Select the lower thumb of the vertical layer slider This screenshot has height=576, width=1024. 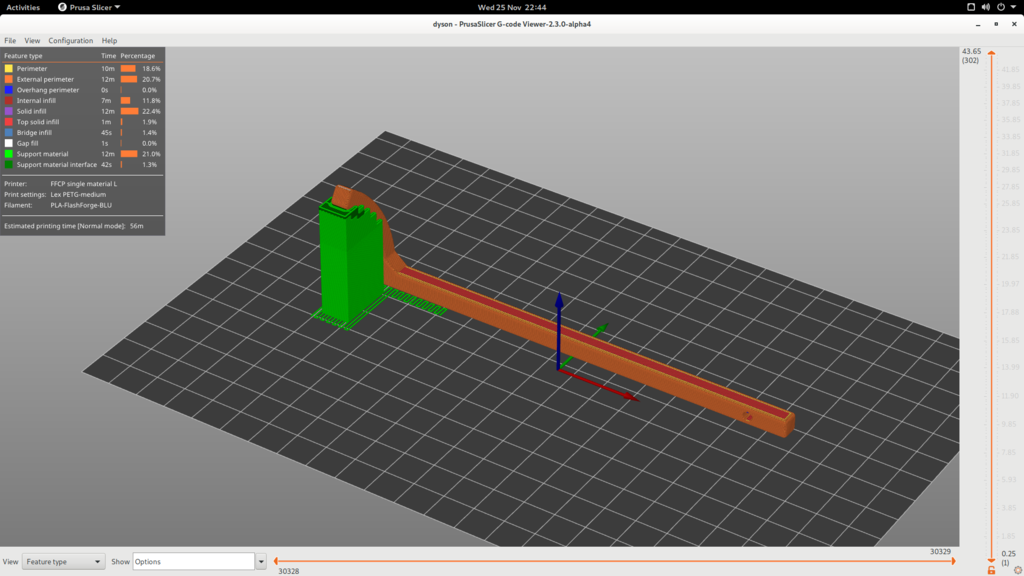(991, 560)
